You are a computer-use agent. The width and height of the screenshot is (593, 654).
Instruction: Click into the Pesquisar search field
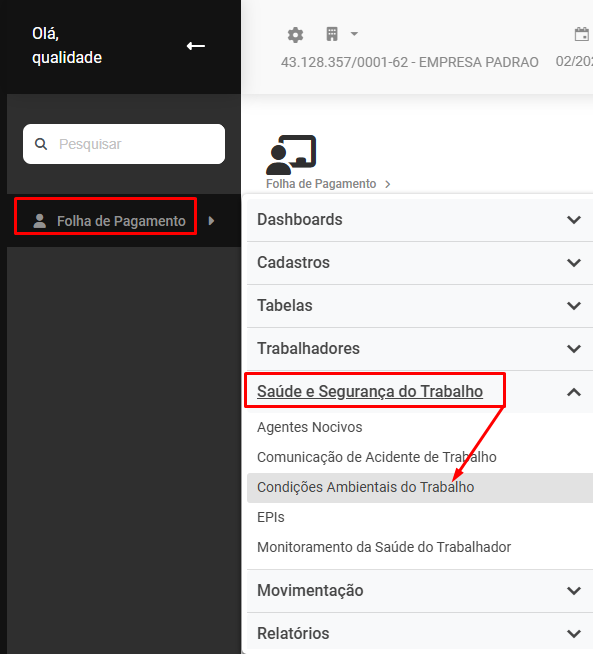(x=124, y=144)
